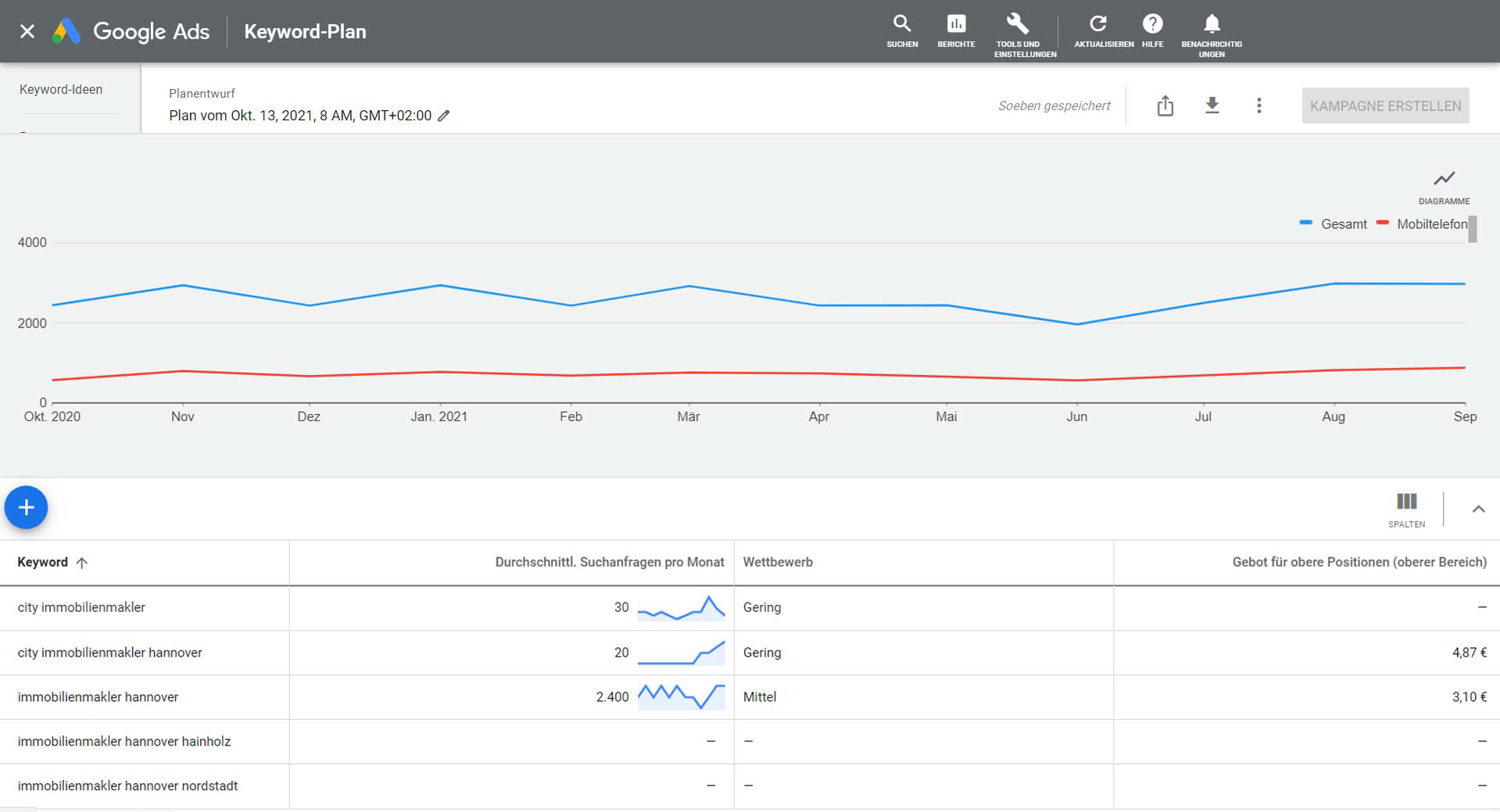This screenshot has width=1500, height=812.
Task: Collapse the table with the chevron arrow
Action: (x=1478, y=509)
